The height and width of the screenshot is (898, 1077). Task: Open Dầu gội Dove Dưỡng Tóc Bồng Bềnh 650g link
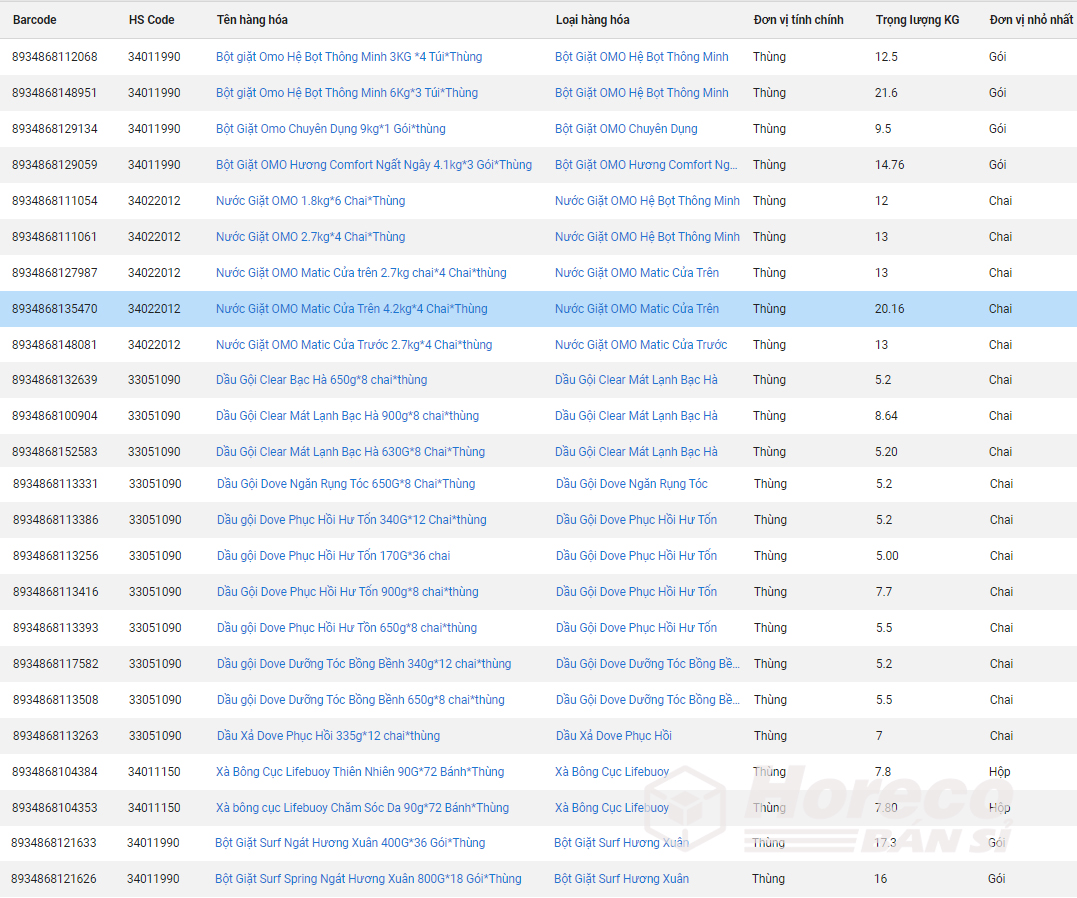(x=361, y=700)
